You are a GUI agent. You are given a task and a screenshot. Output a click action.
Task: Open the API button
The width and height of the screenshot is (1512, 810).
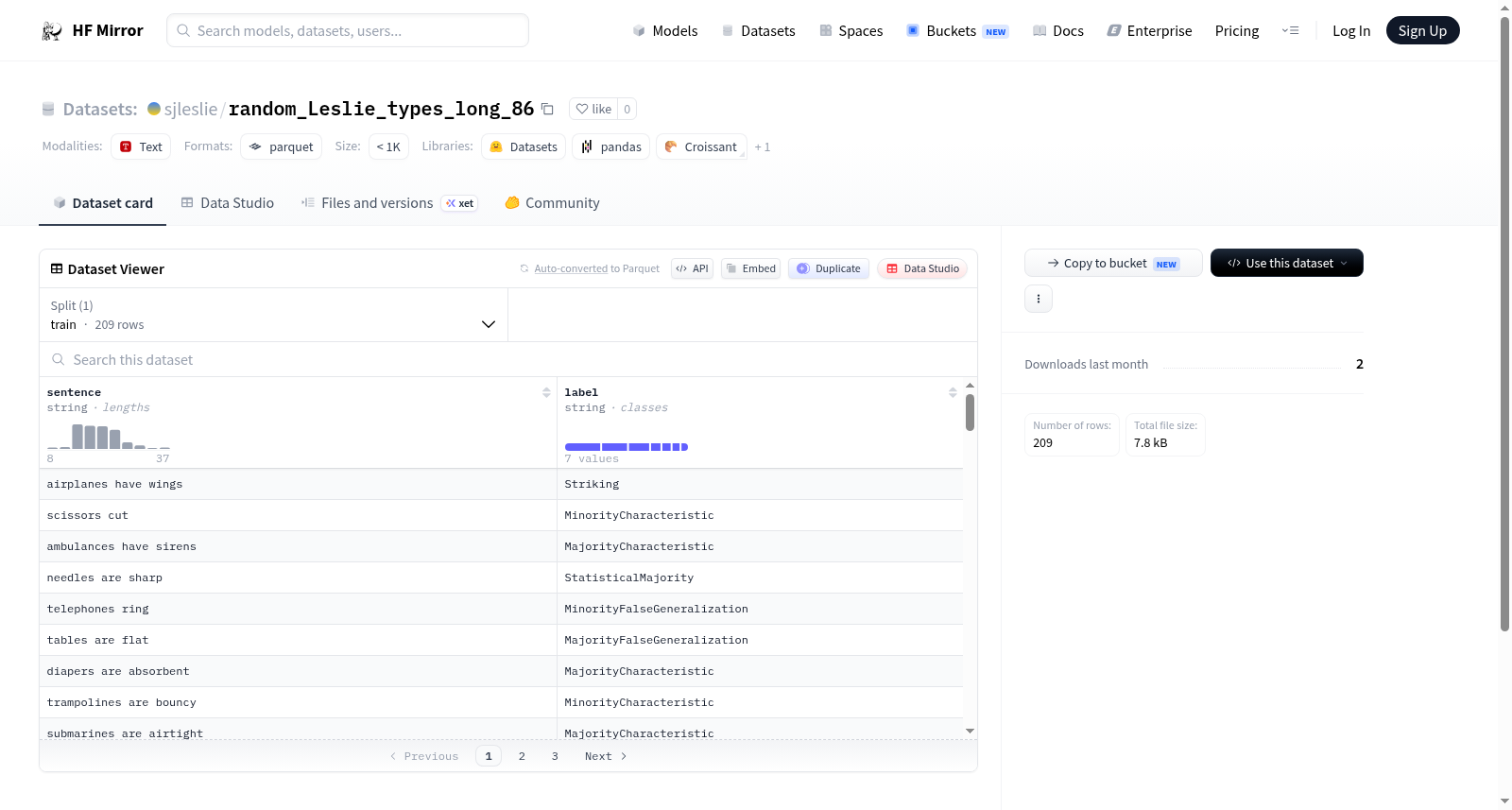point(692,268)
